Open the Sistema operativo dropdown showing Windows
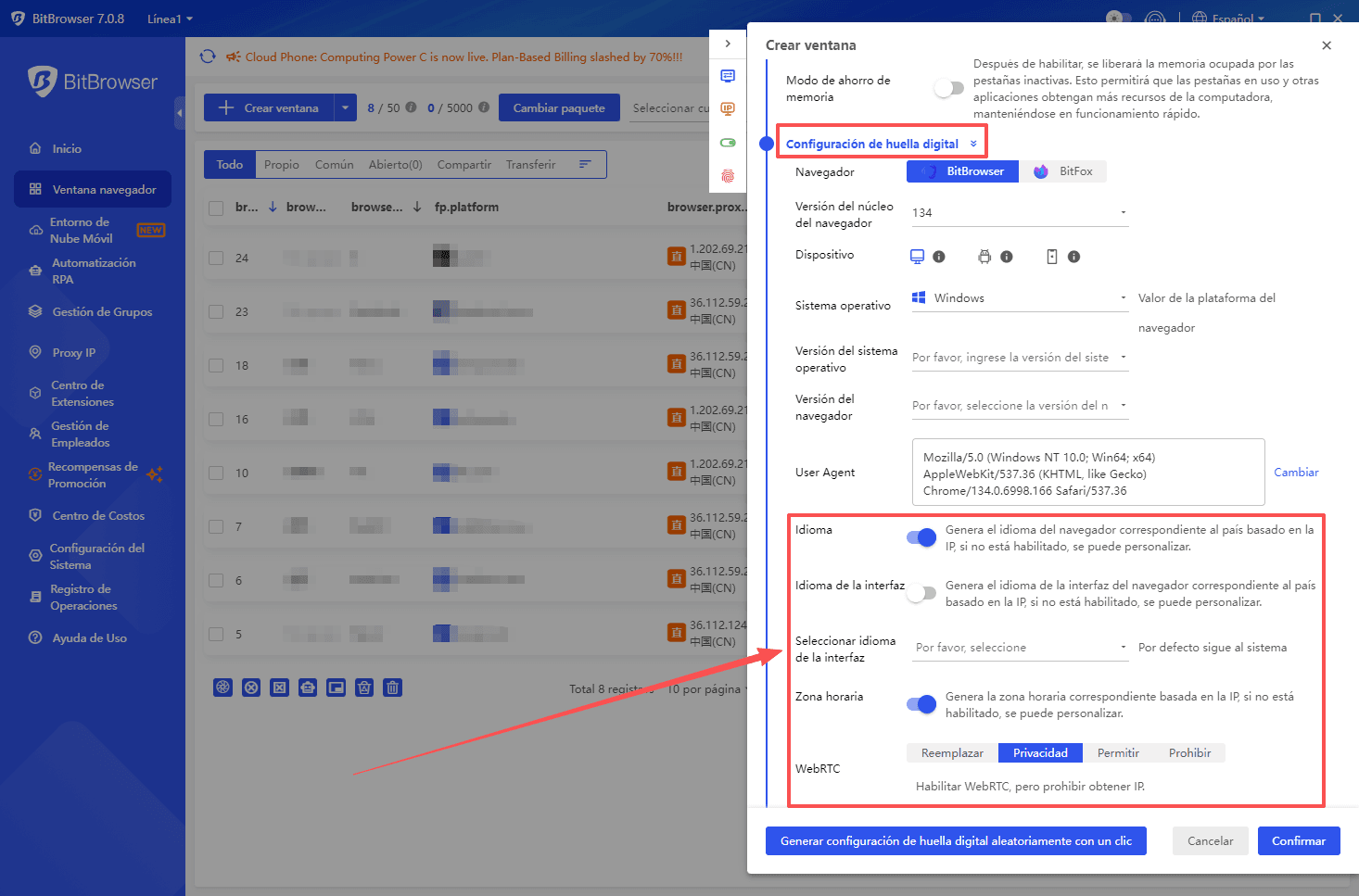Image resolution: width=1359 pixels, height=896 pixels. click(1018, 297)
